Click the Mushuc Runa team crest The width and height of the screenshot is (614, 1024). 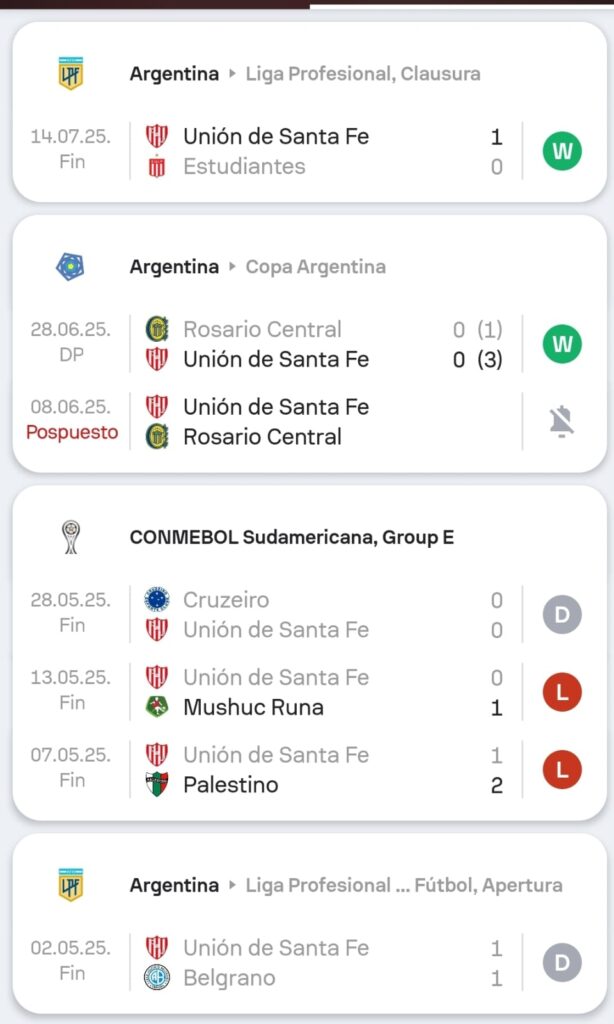tap(157, 707)
